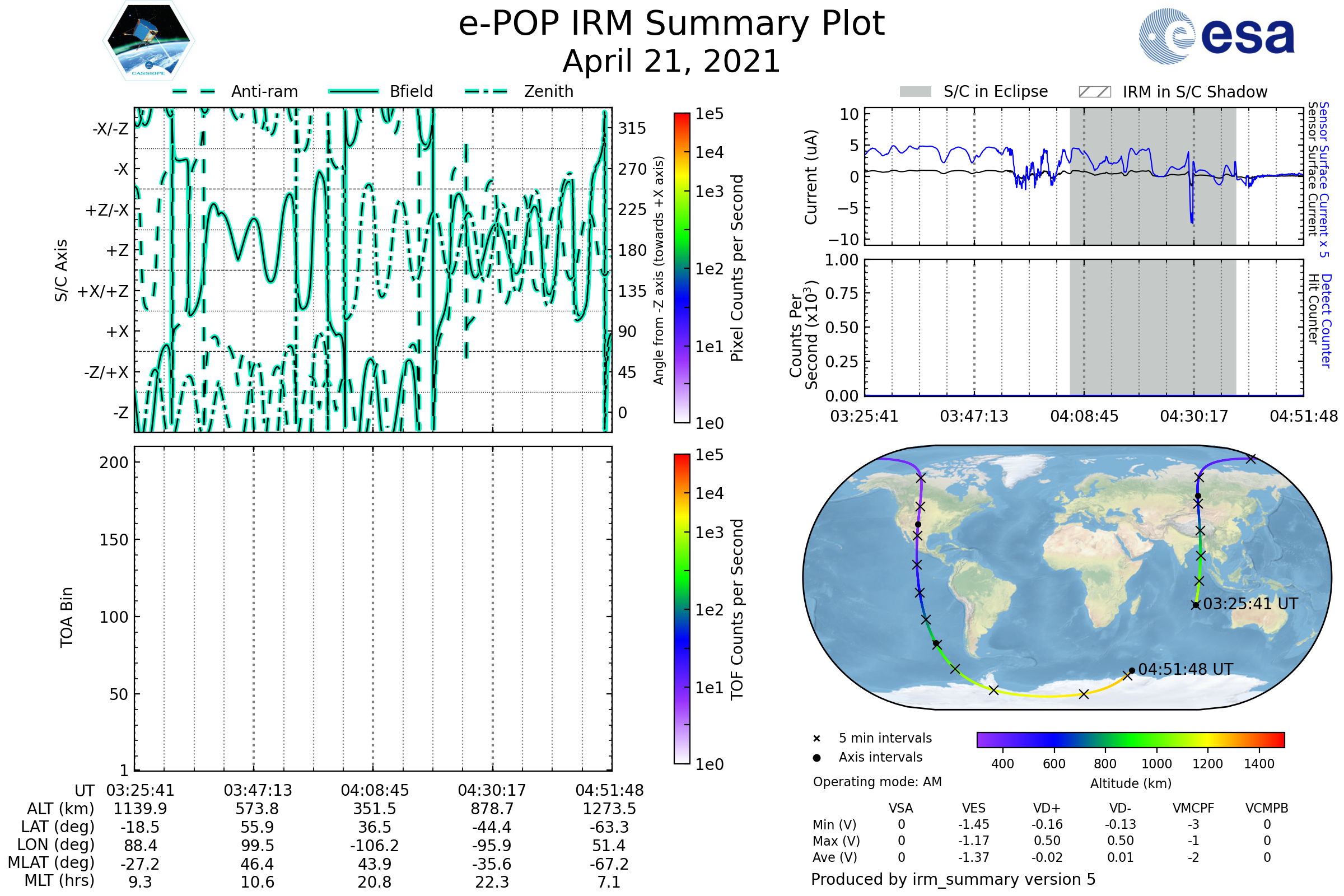The height and width of the screenshot is (896, 1344).
Task: Click the 04:51:48 UT end label on map
Action: [1185, 669]
